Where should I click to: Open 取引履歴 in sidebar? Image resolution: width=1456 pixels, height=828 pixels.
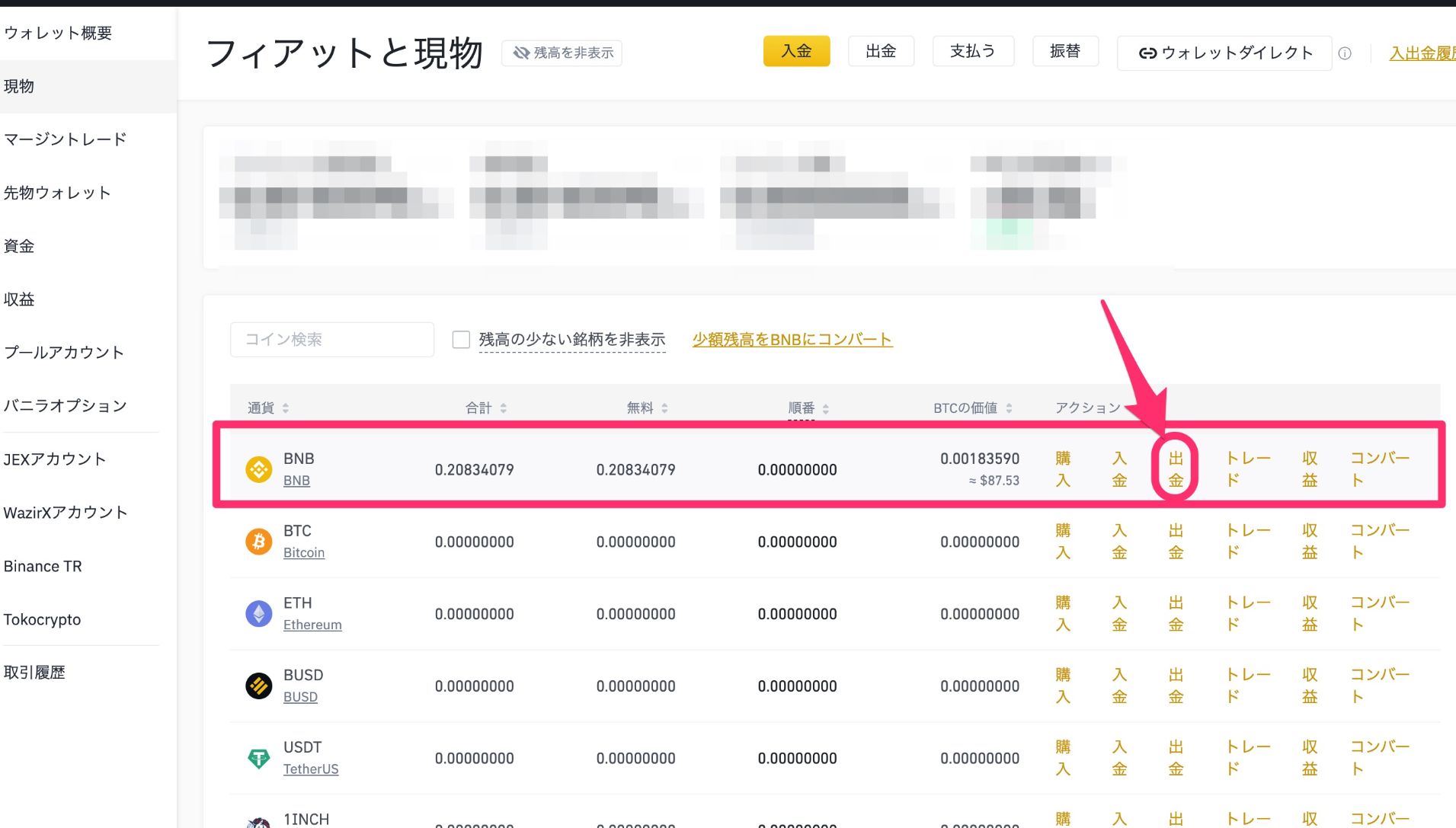click(34, 673)
